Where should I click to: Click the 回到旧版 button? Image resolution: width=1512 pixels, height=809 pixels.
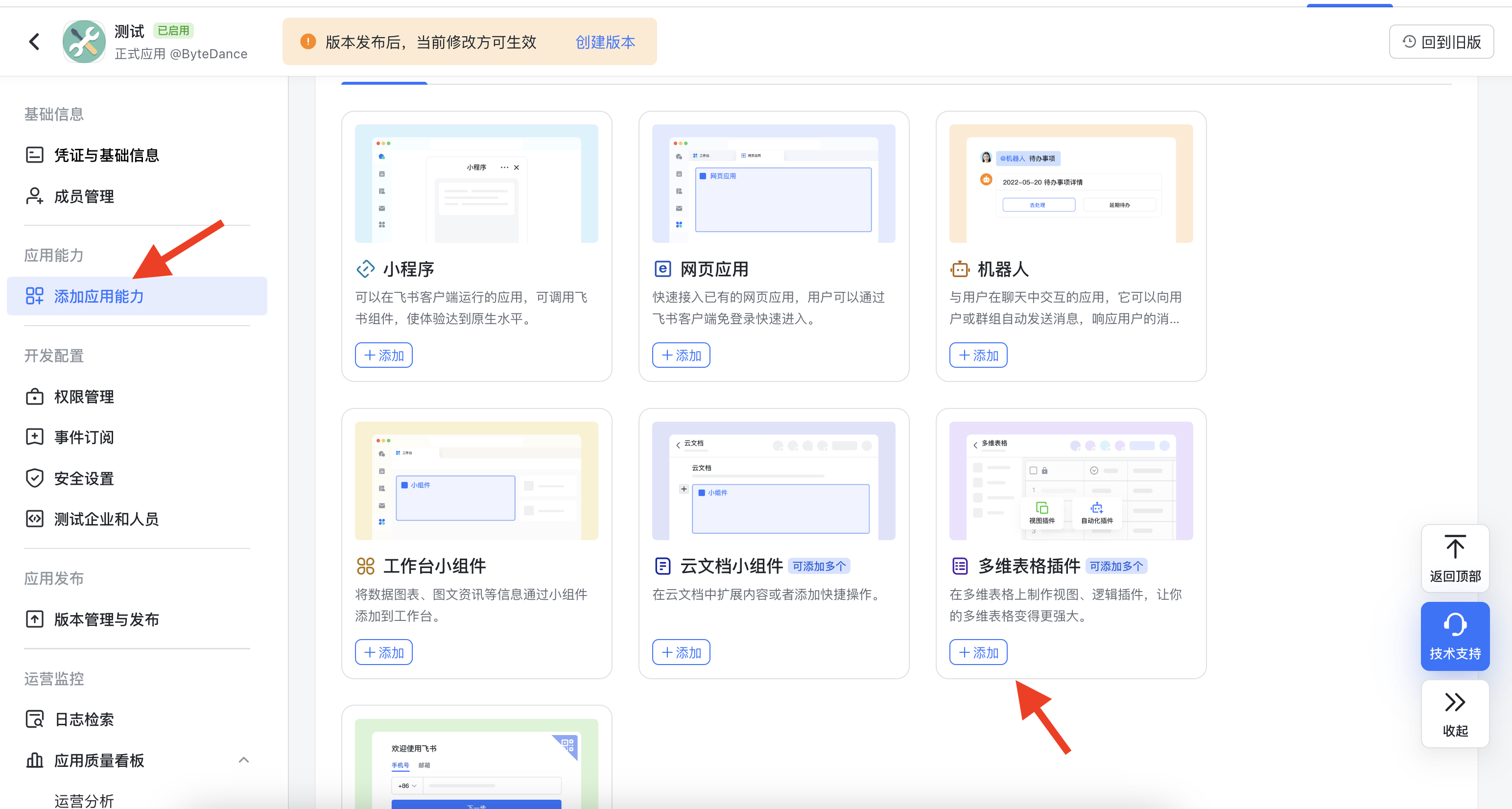pyautogui.click(x=1441, y=41)
